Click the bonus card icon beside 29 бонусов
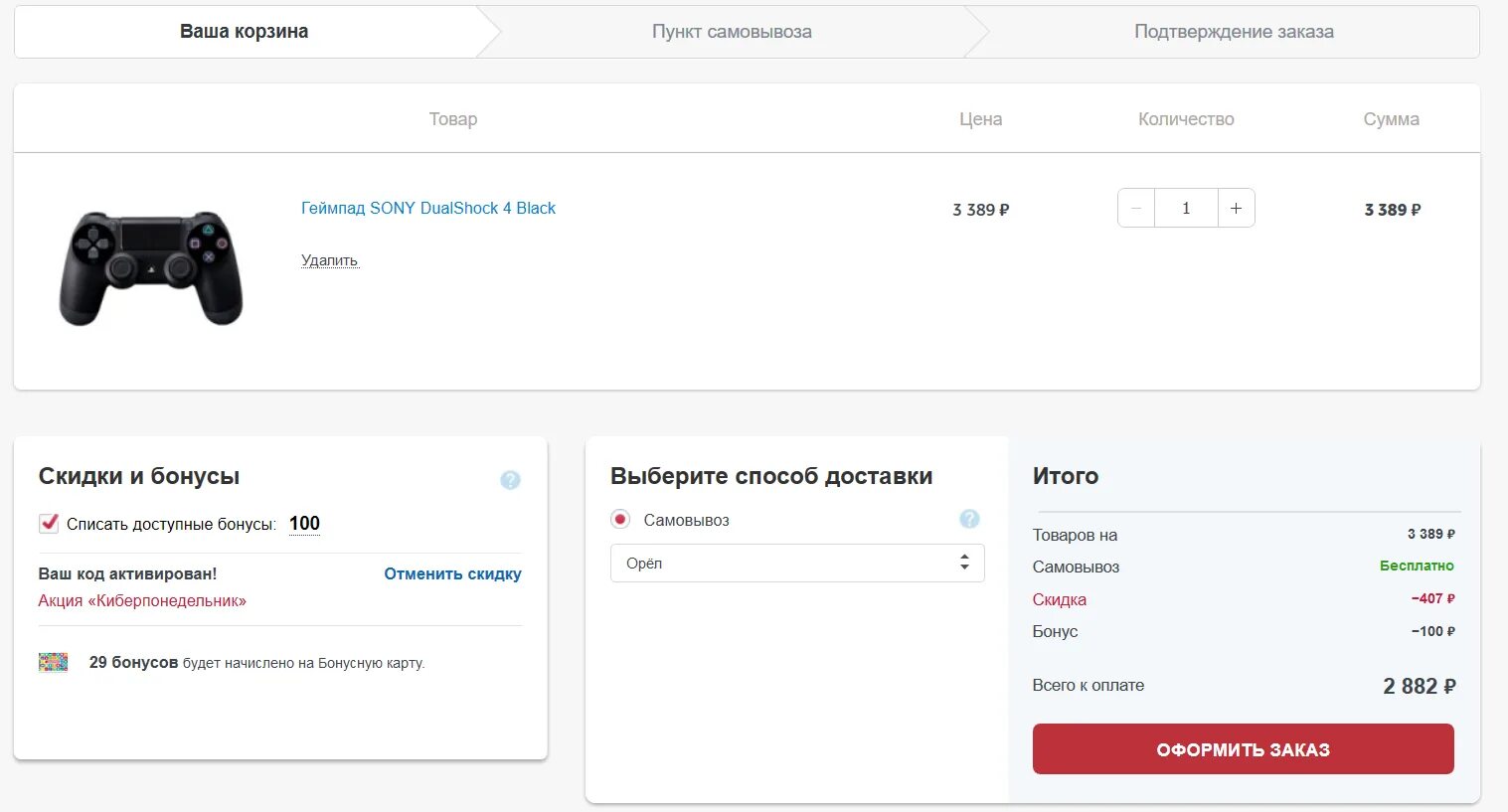This screenshot has width=1508, height=812. [x=53, y=662]
